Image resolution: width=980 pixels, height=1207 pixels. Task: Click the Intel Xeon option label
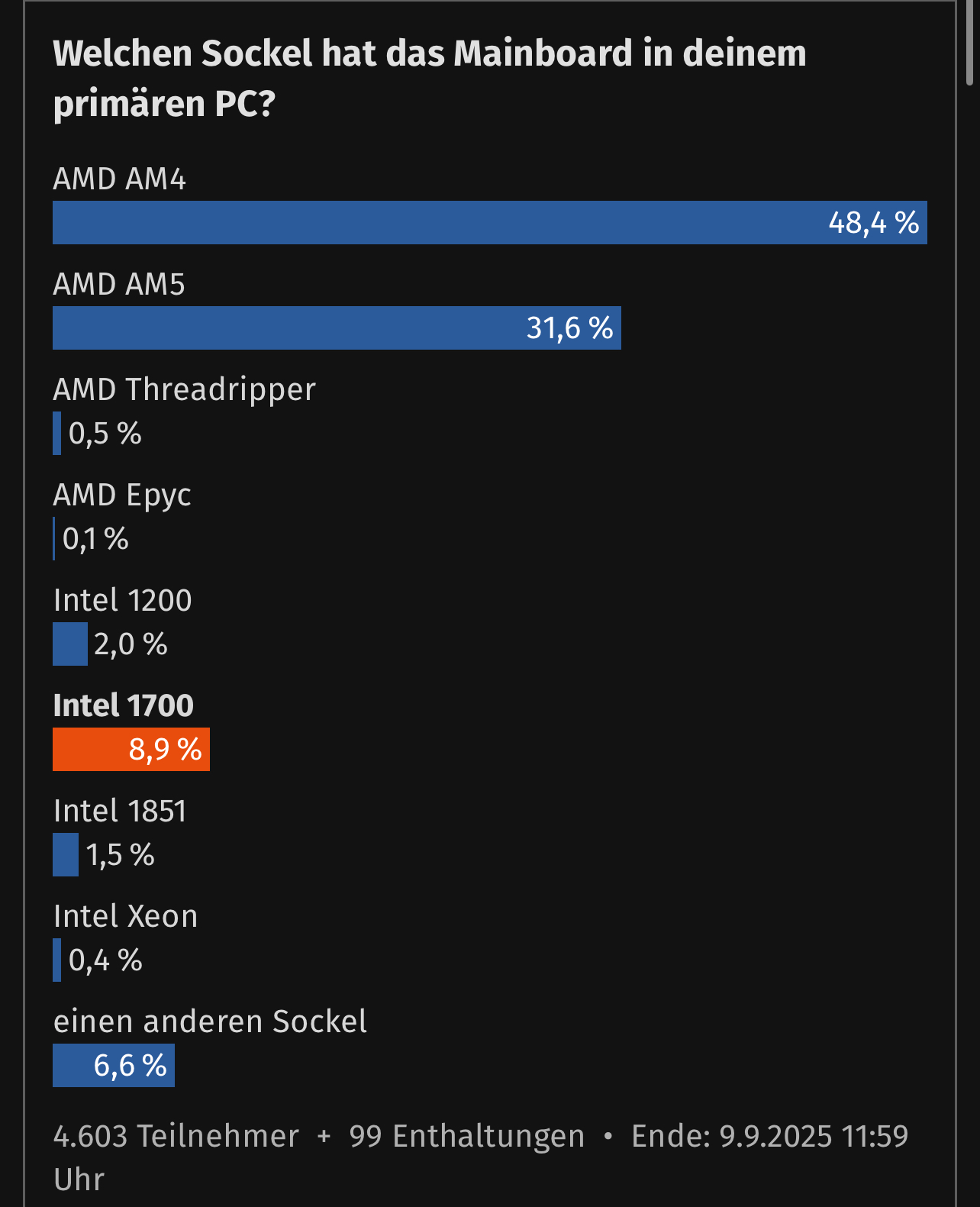click(126, 916)
